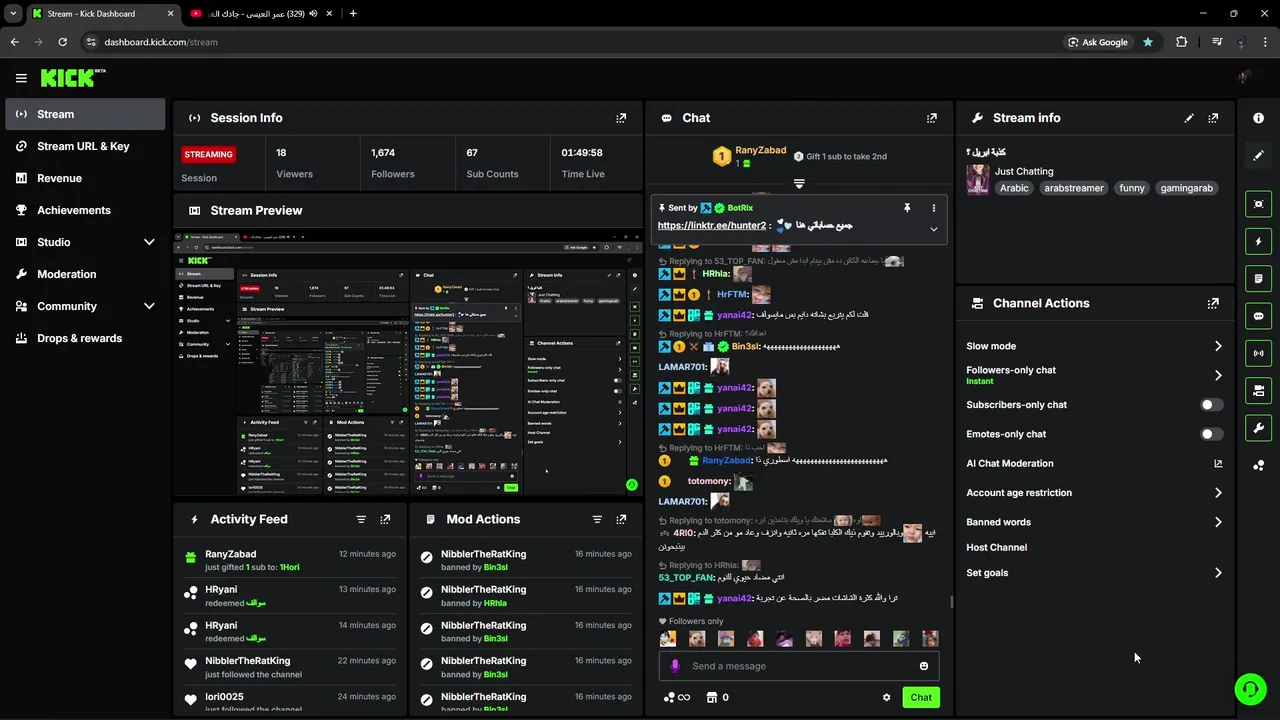Click the purple microphone icon in message box
Screen dimensions: 1280x720
click(675, 666)
